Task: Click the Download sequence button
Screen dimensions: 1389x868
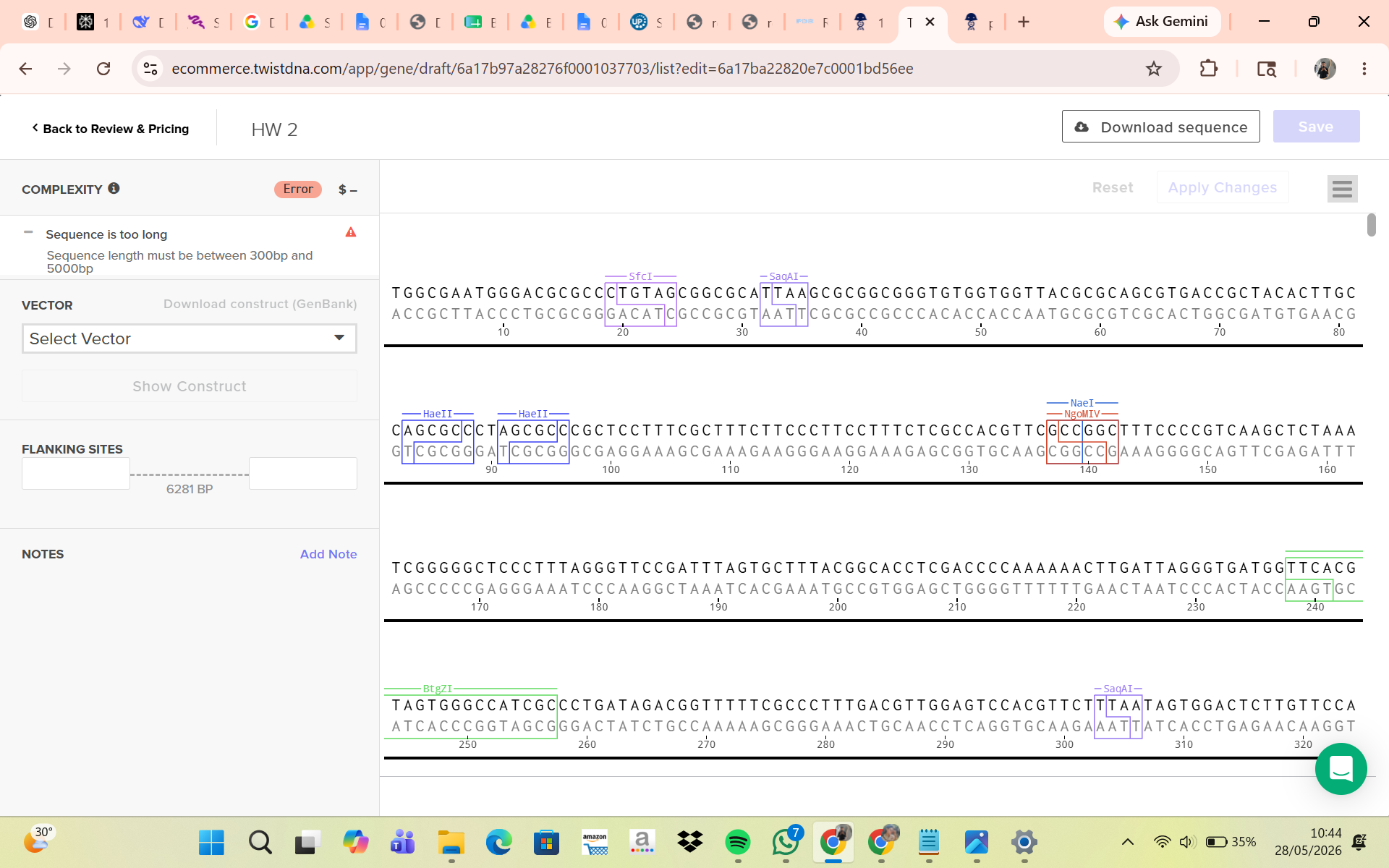Action: [x=1160, y=127]
